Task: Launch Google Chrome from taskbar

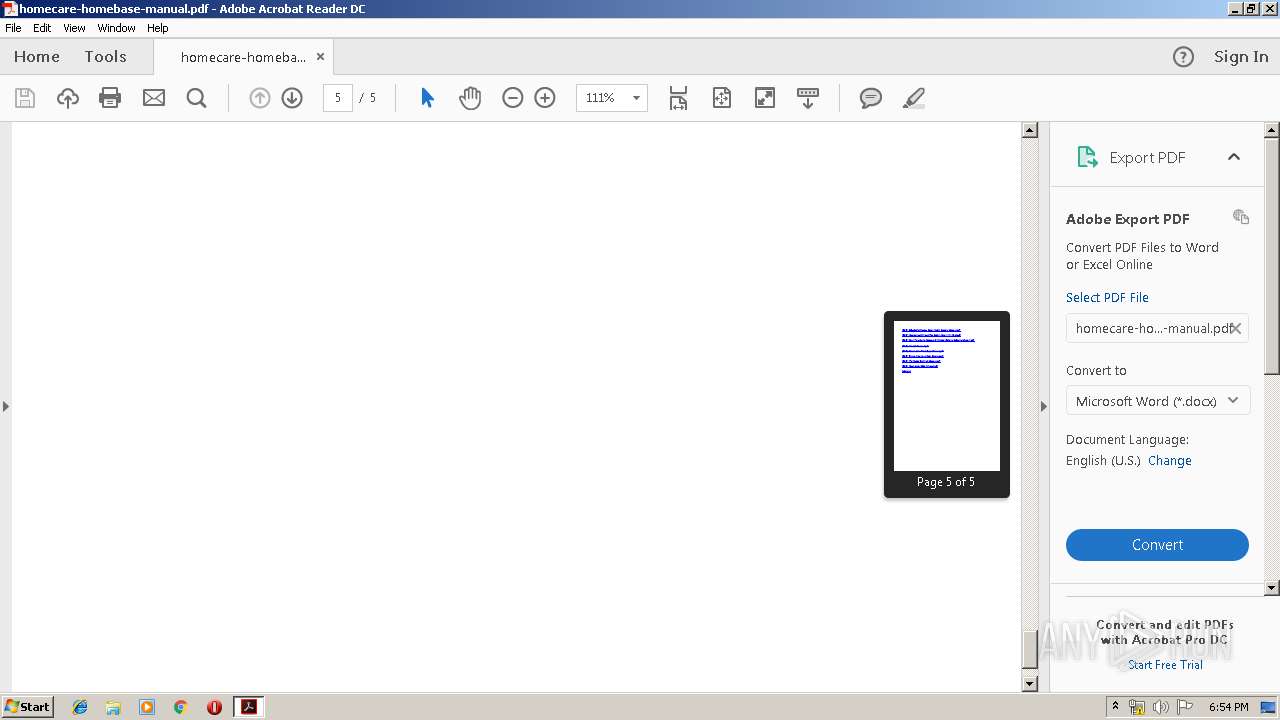Action: [180, 707]
